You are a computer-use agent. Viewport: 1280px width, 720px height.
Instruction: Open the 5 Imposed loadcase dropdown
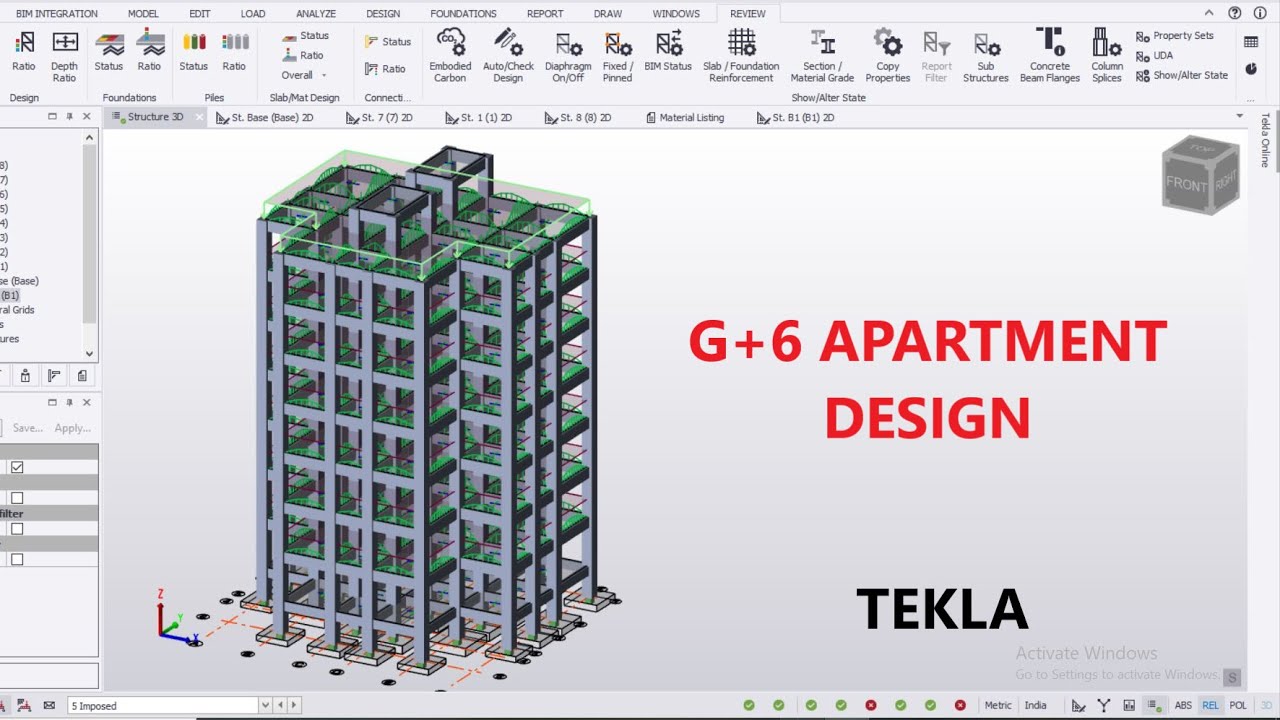tap(265, 706)
